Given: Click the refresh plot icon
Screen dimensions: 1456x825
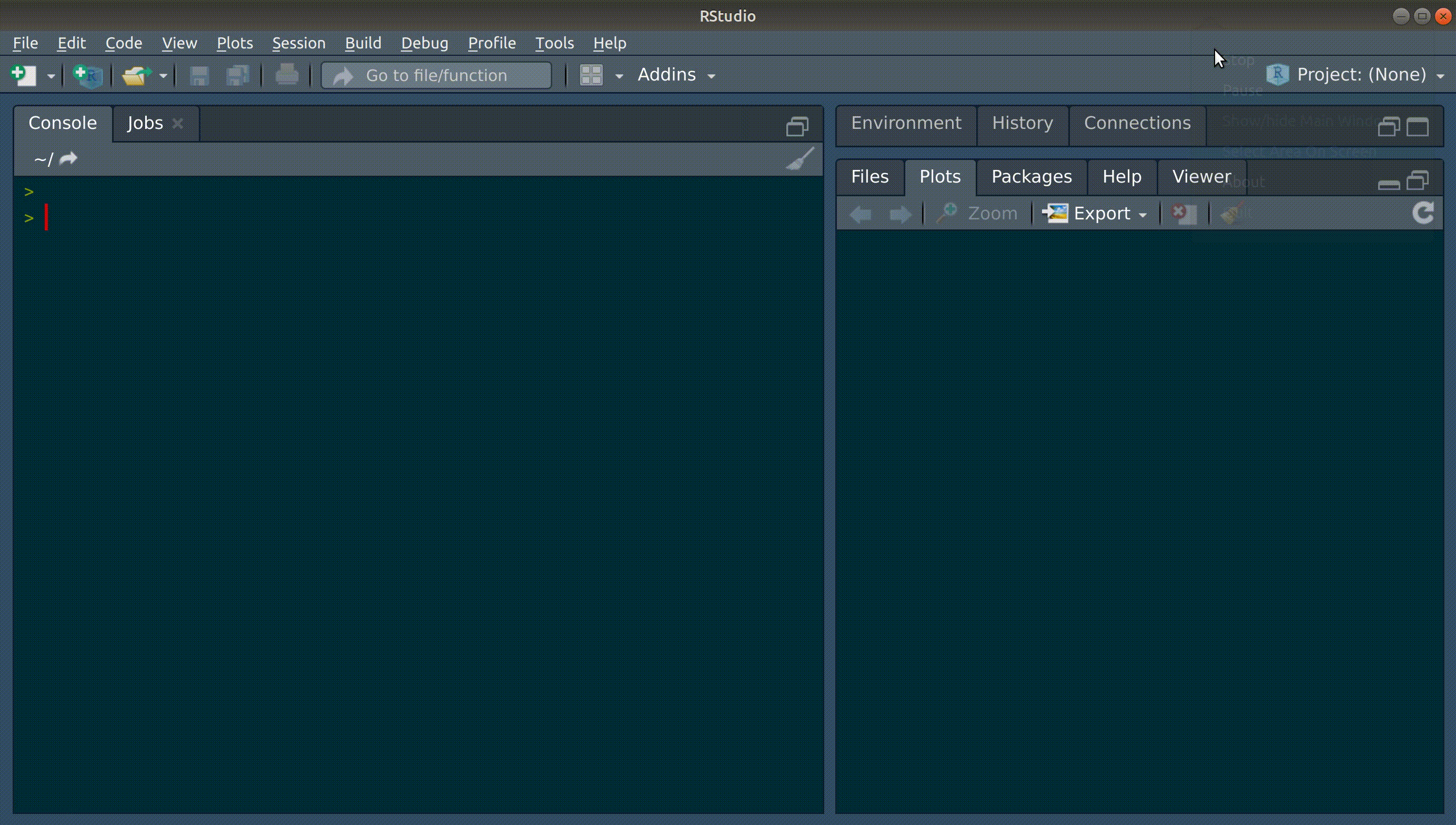Looking at the screenshot, I should [x=1422, y=213].
